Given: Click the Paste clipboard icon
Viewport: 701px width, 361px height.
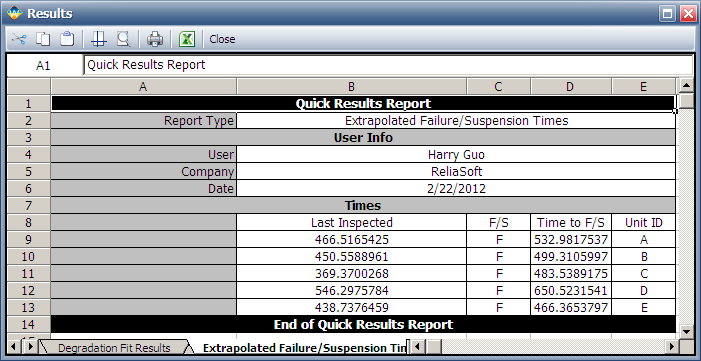Looking at the screenshot, I should (67, 39).
